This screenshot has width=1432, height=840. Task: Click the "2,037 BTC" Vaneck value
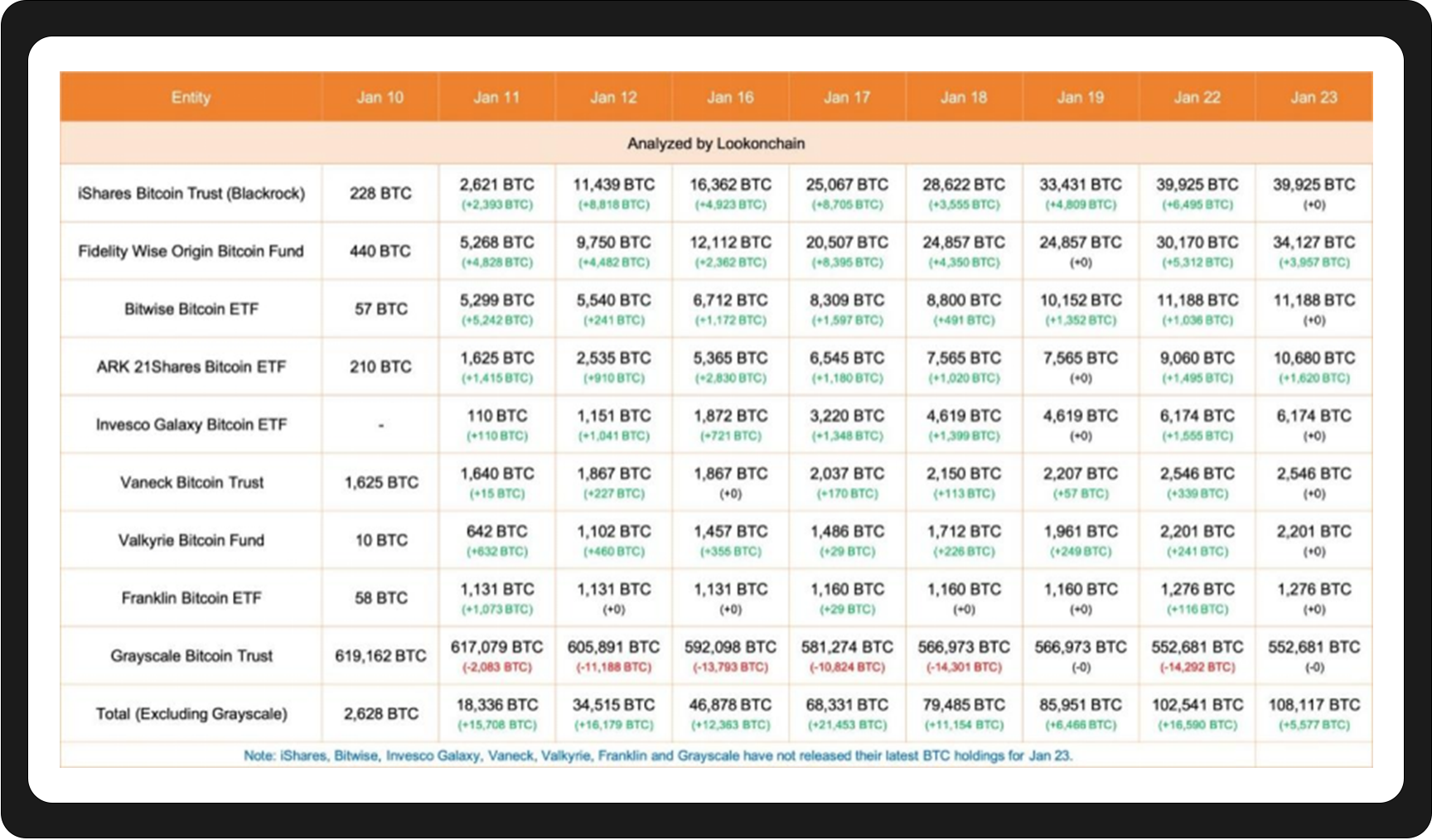(x=847, y=474)
